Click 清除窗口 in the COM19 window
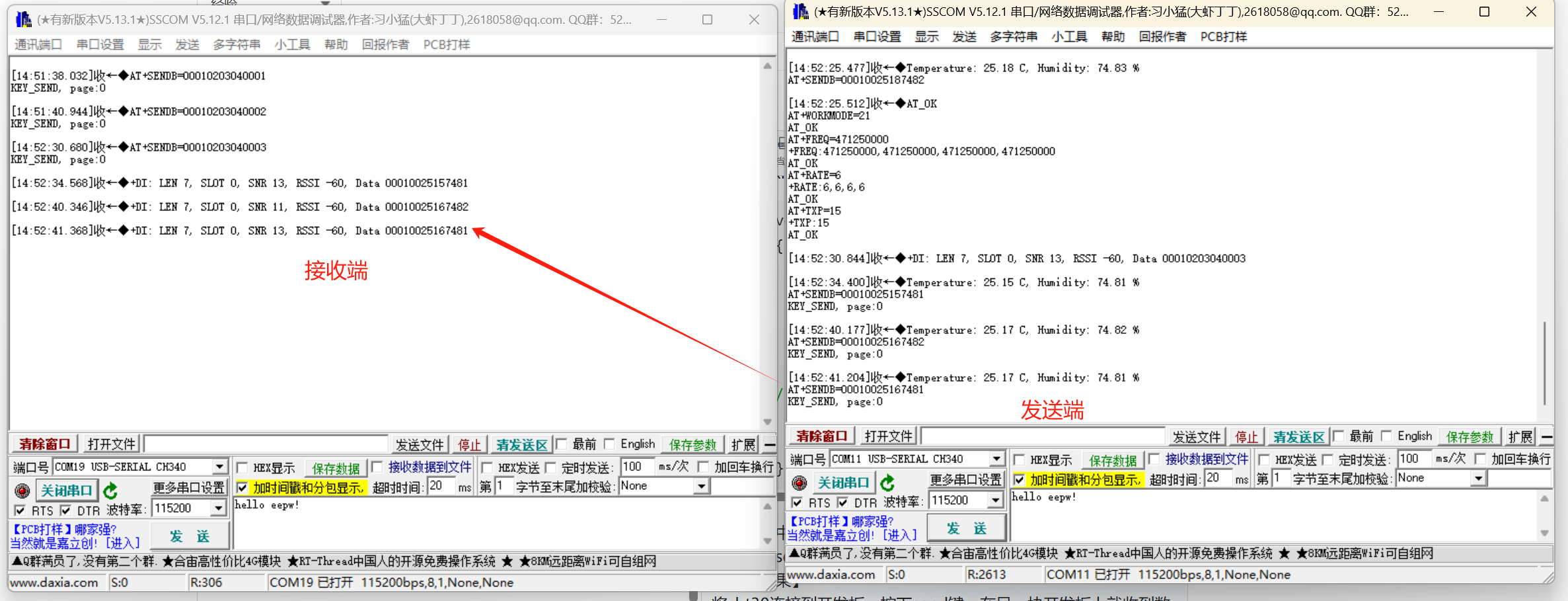This screenshot has width=1568, height=601. click(x=44, y=444)
